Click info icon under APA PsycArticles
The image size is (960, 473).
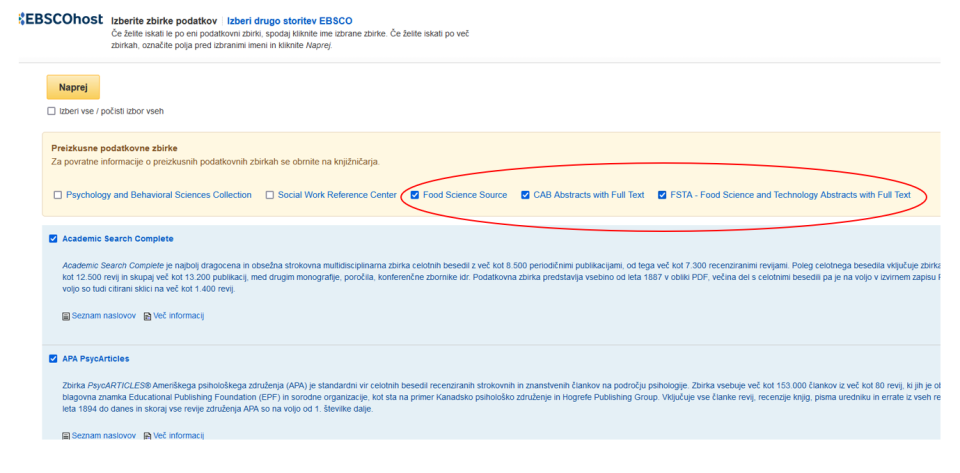pyautogui.click(x=148, y=436)
